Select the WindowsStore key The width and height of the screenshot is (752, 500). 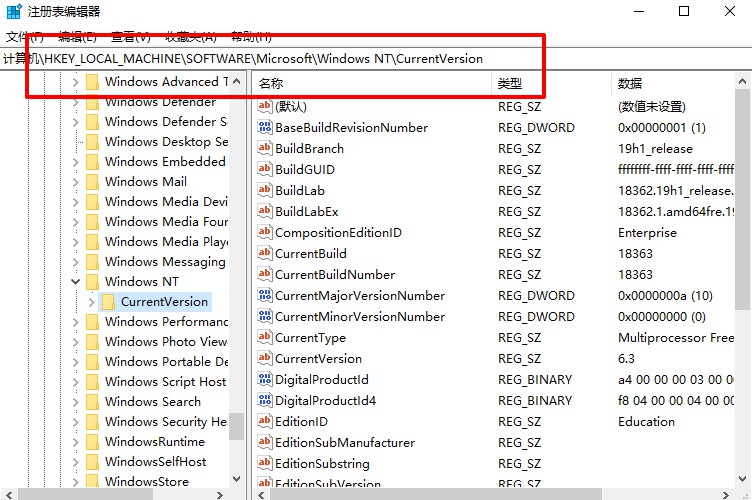(x=147, y=481)
